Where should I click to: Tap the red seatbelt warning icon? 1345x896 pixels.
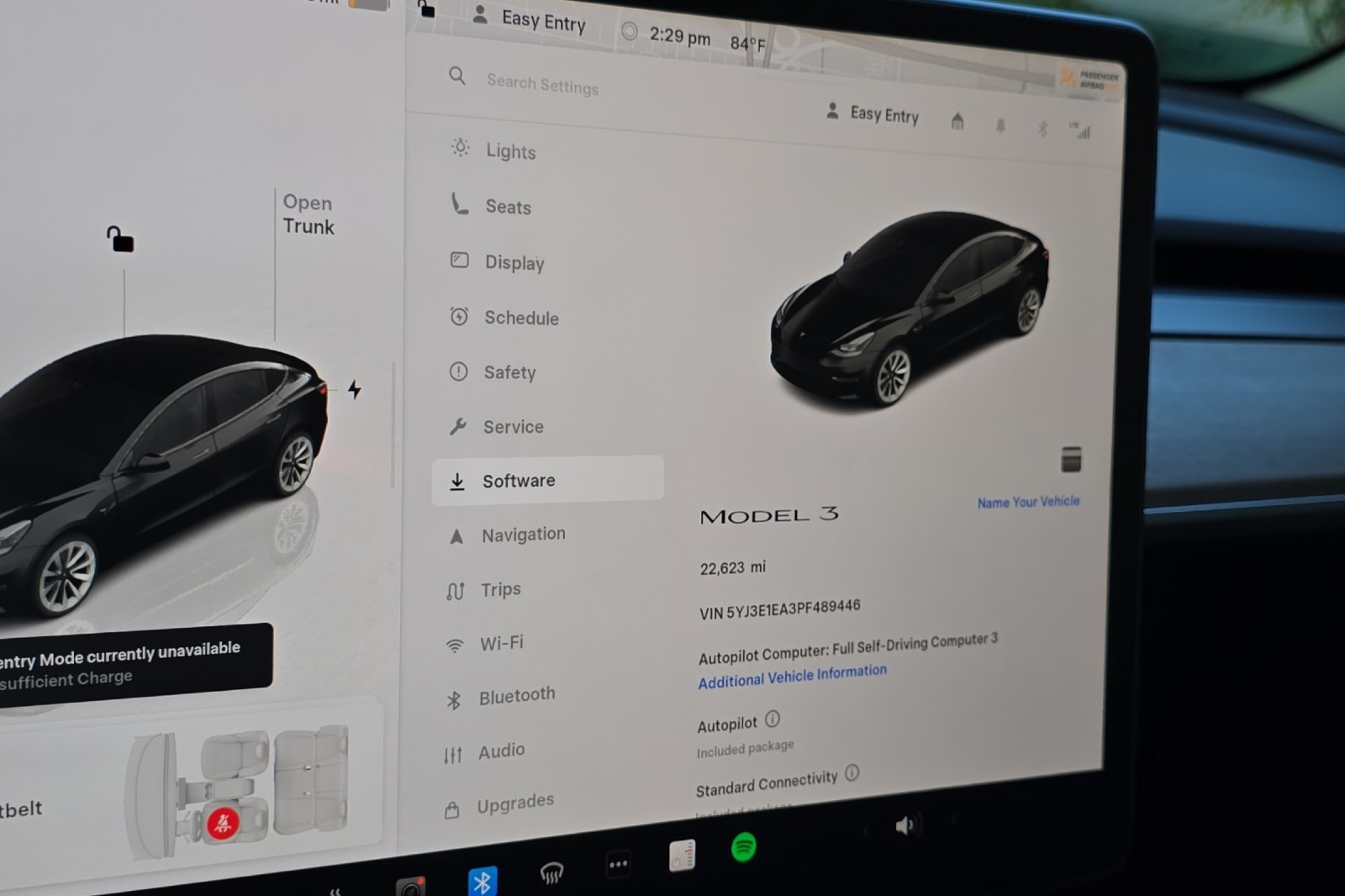click(x=223, y=823)
